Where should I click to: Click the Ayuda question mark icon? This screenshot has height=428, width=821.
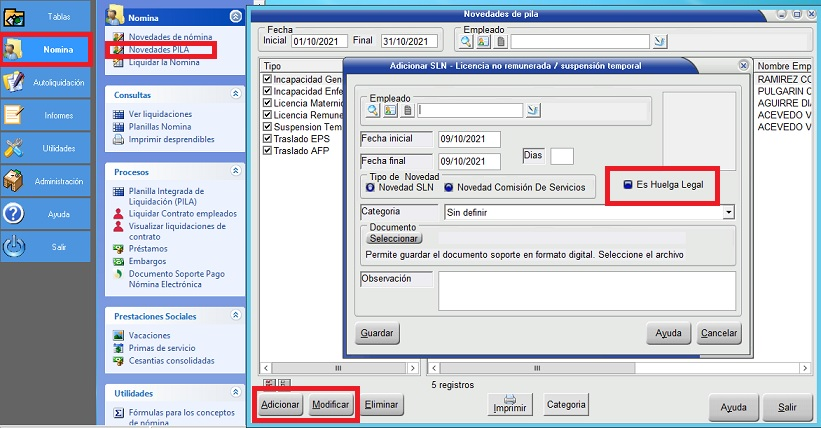(14, 213)
